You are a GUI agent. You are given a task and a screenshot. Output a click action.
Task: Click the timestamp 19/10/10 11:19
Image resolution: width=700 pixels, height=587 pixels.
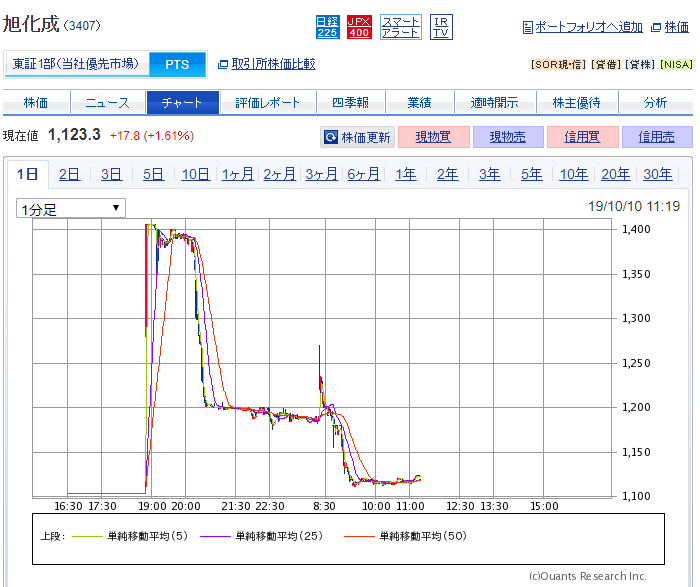coord(634,206)
